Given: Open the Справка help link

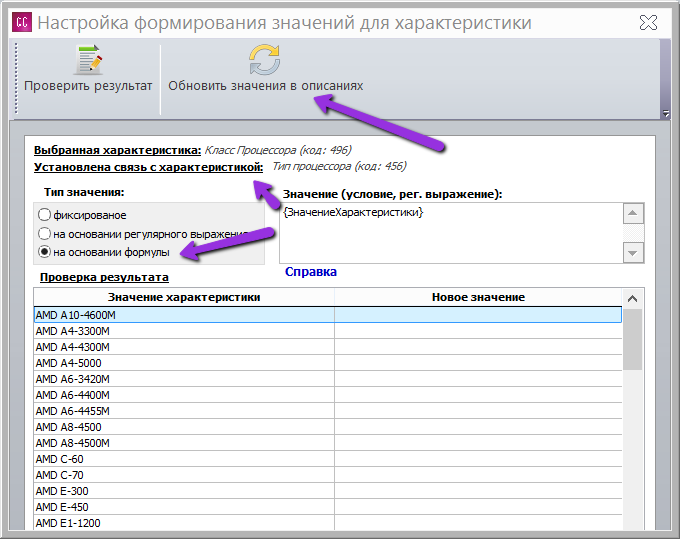Looking at the screenshot, I should point(311,272).
